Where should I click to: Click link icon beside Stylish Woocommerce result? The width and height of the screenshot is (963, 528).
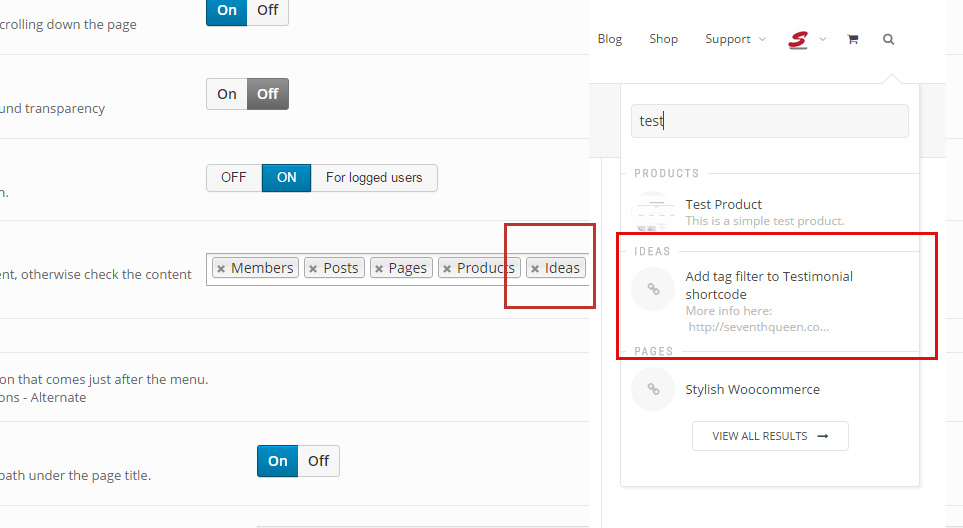653,389
